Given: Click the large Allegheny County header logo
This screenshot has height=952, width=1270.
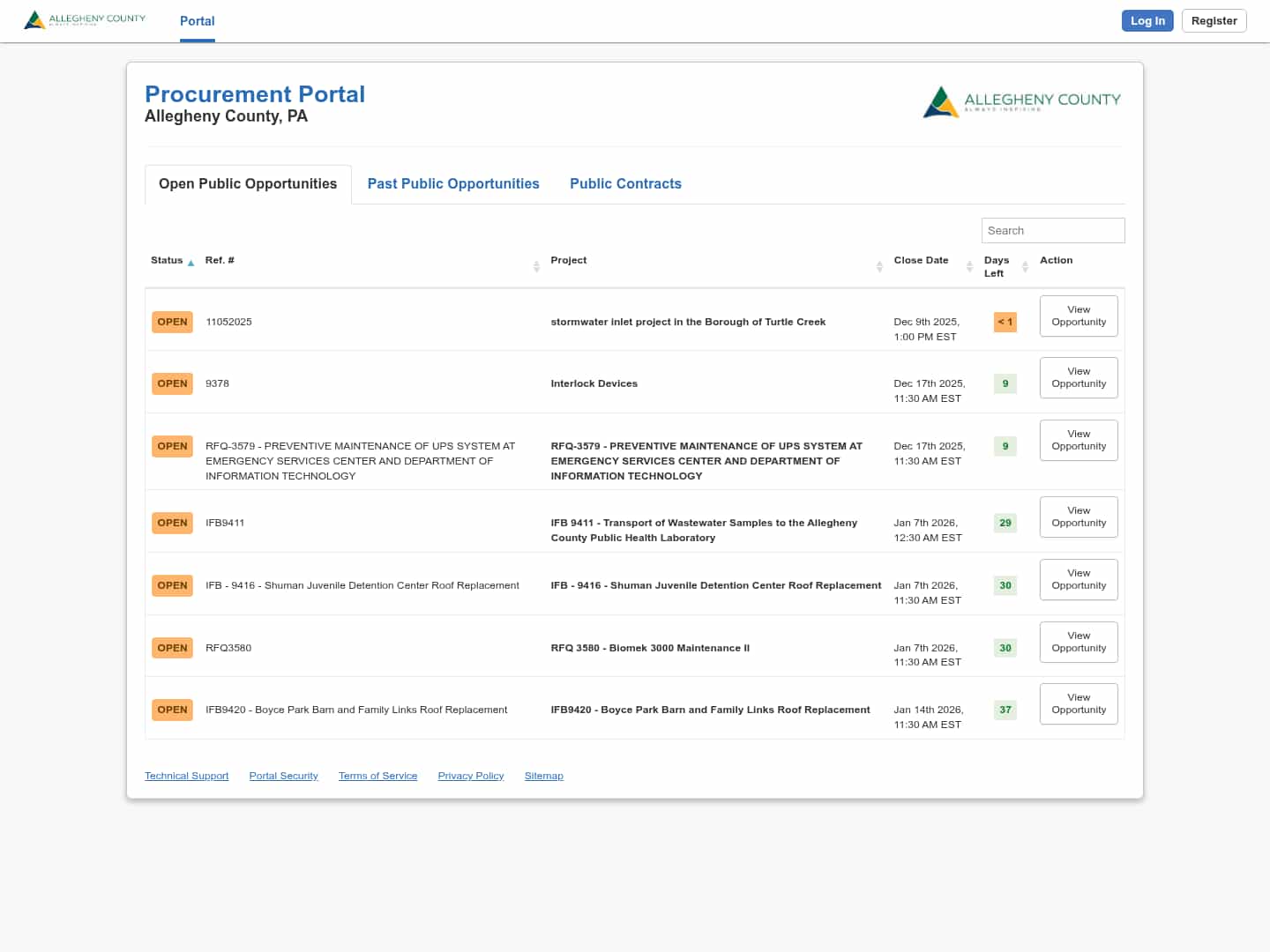Looking at the screenshot, I should (x=1021, y=102).
